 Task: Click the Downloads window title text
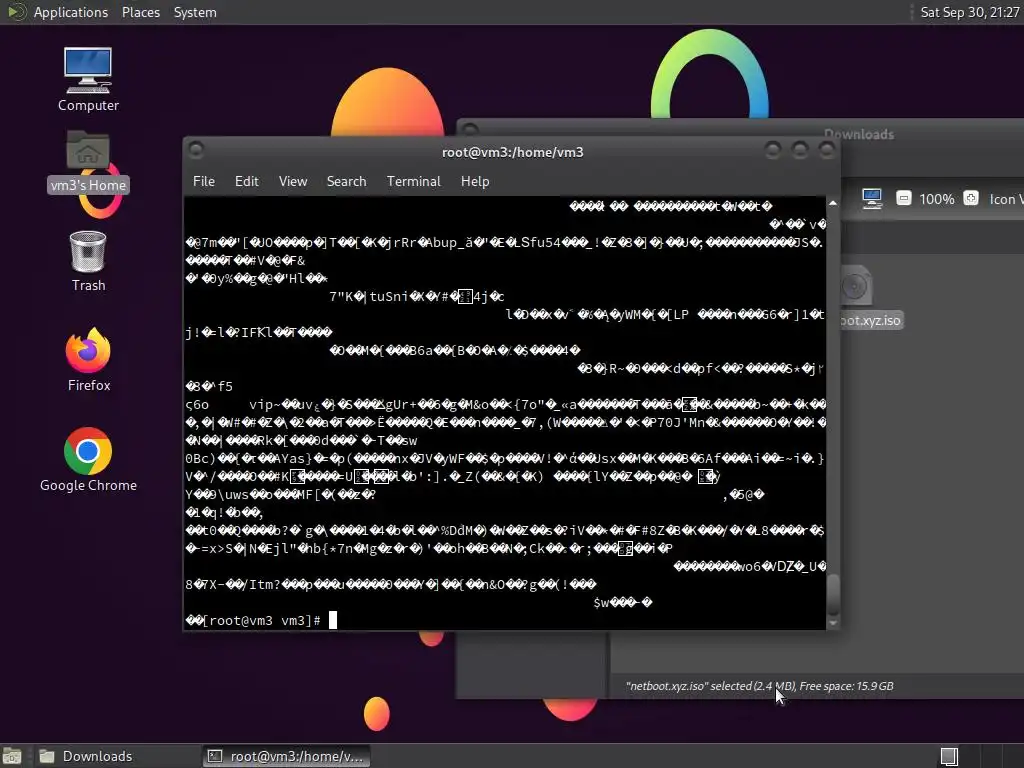point(858,135)
